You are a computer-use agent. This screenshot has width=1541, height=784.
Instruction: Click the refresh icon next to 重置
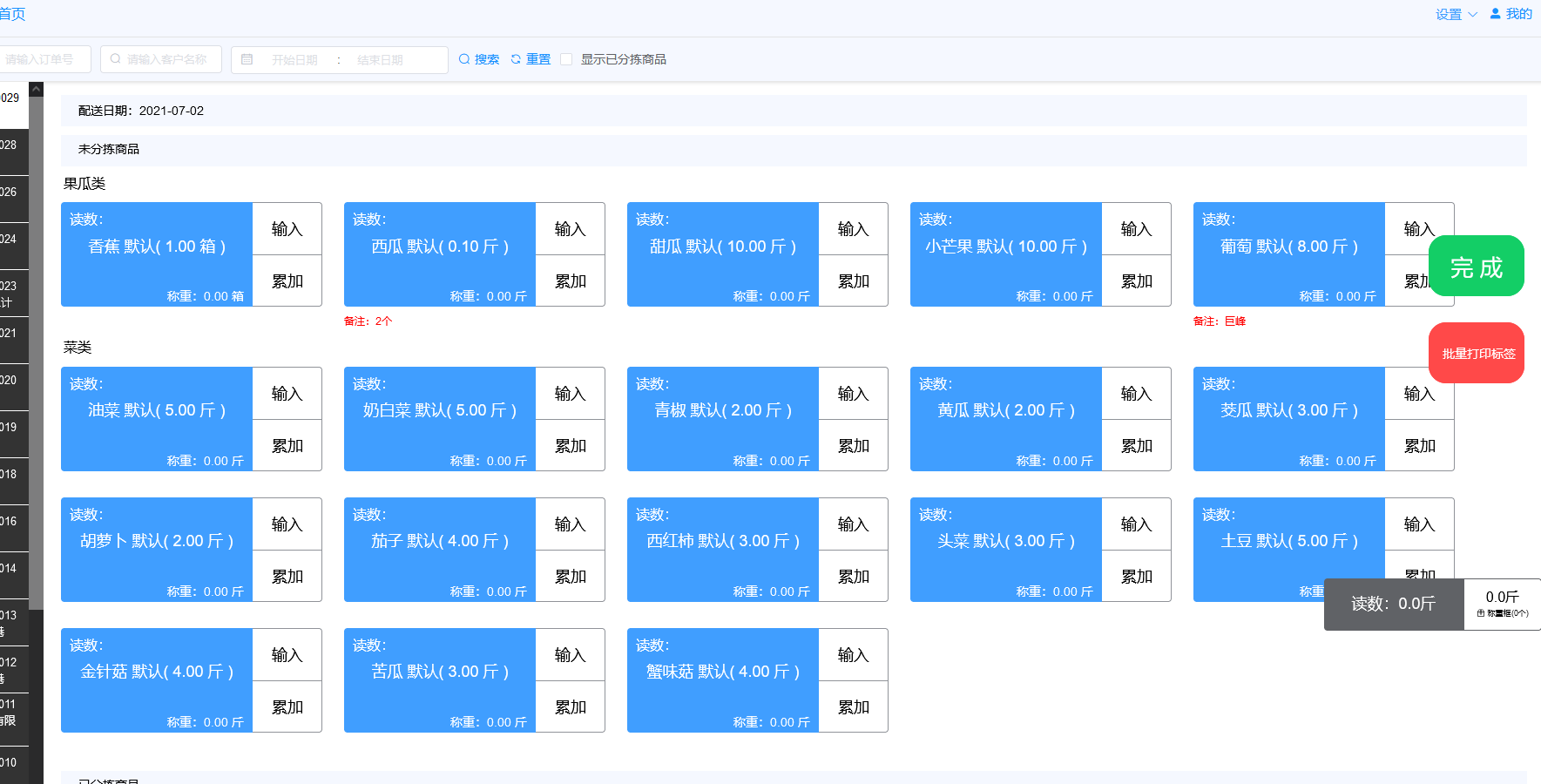[514, 58]
